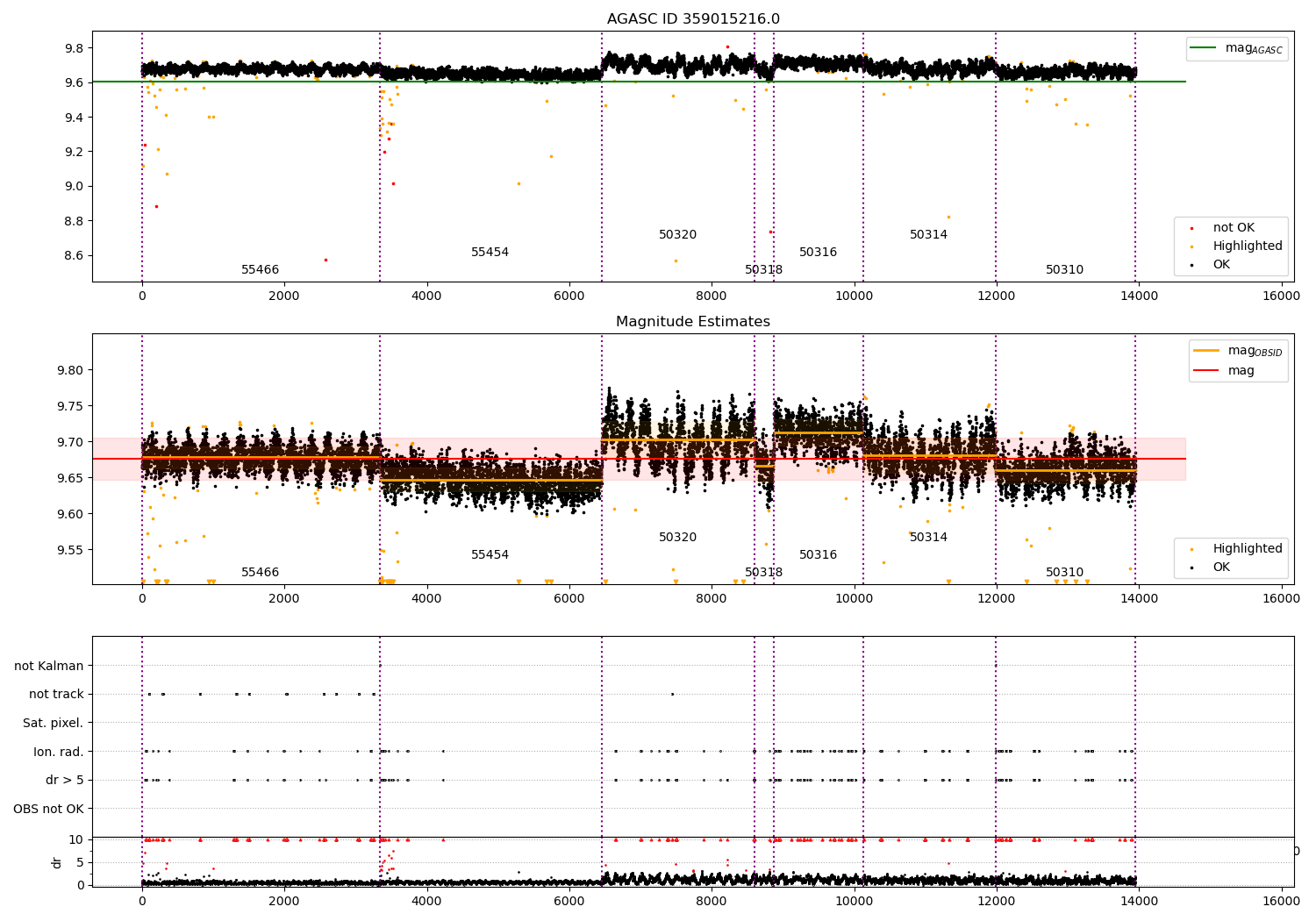Click the mag AGASC entry in top legend
Viewport: 1316px width, 921px height.
point(1237,48)
